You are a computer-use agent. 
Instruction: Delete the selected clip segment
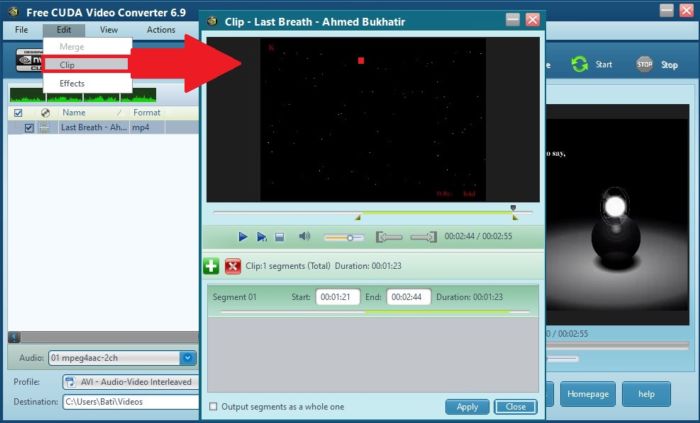(x=233, y=266)
